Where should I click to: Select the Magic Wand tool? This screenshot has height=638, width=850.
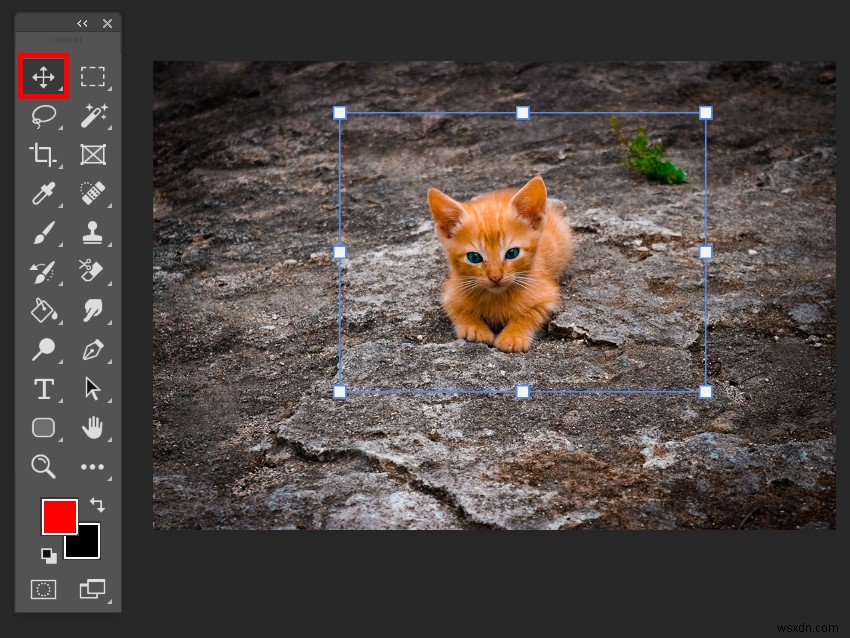point(93,116)
